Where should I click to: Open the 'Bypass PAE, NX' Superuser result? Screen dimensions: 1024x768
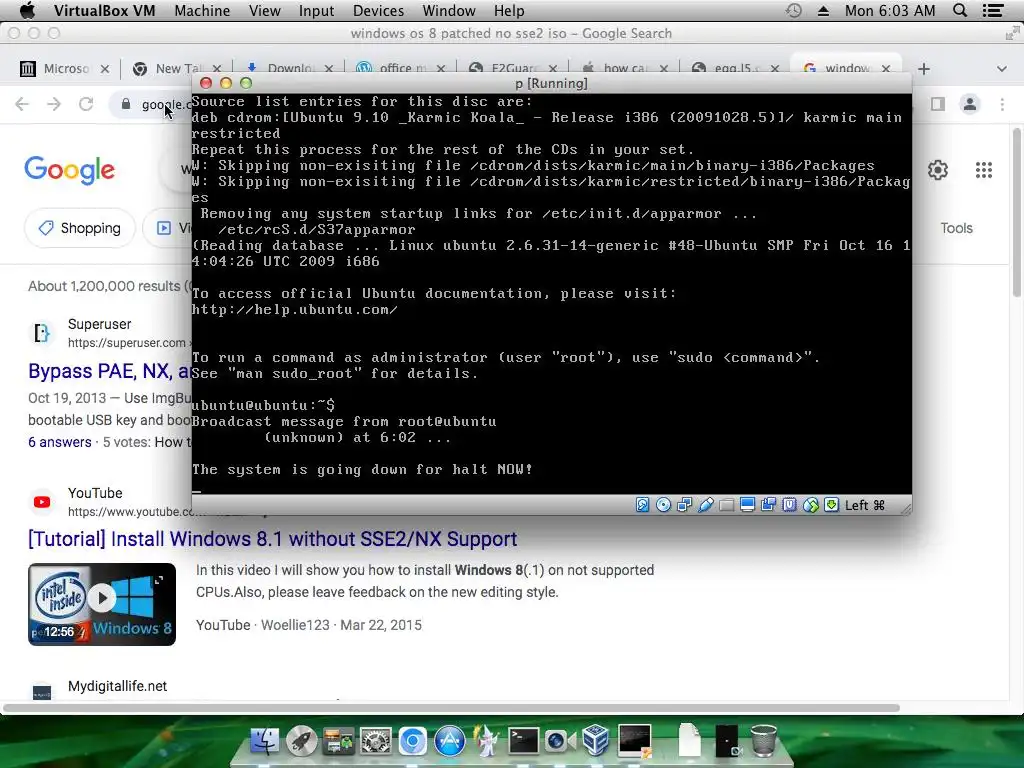point(110,371)
